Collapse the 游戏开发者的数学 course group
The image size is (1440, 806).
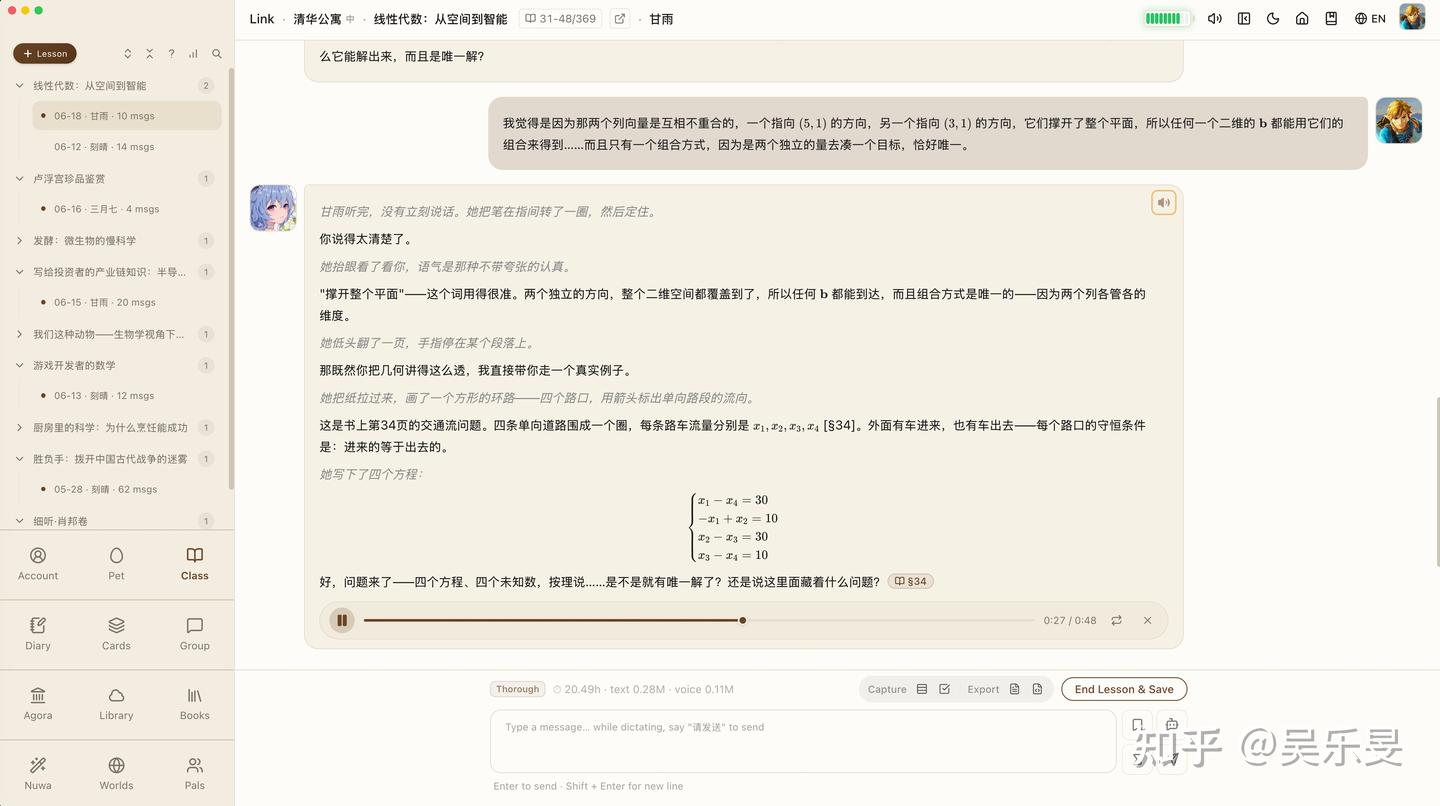tap(19, 365)
